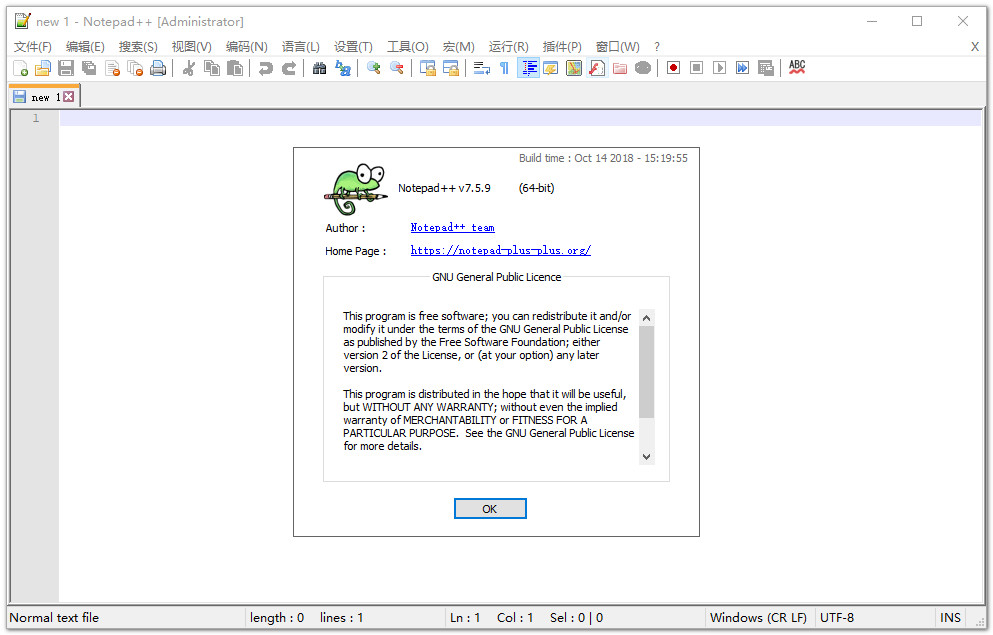Create a new file from the toolbar

point(20,68)
